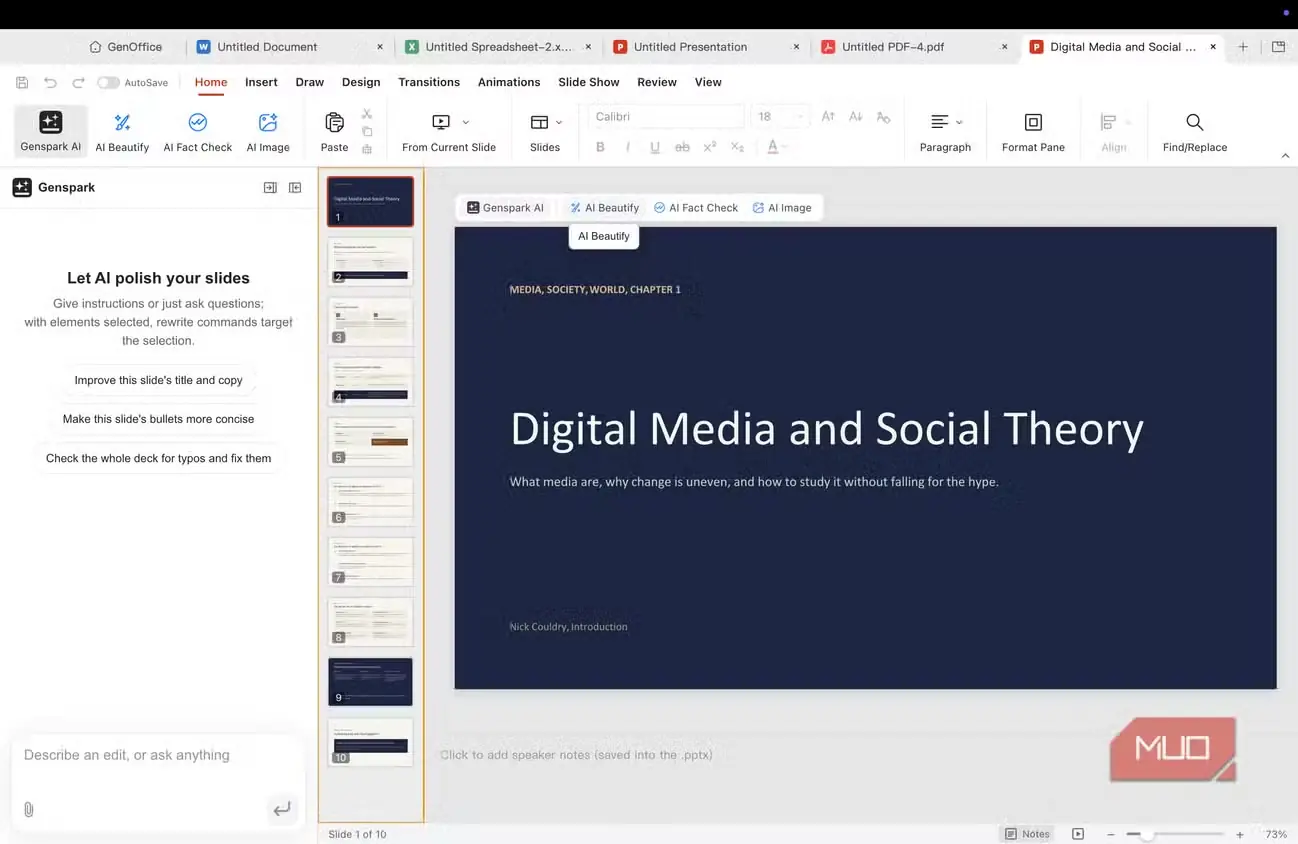Select slide 9 thumbnail
The width and height of the screenshot is (1298, 844).
coord(370,682)
